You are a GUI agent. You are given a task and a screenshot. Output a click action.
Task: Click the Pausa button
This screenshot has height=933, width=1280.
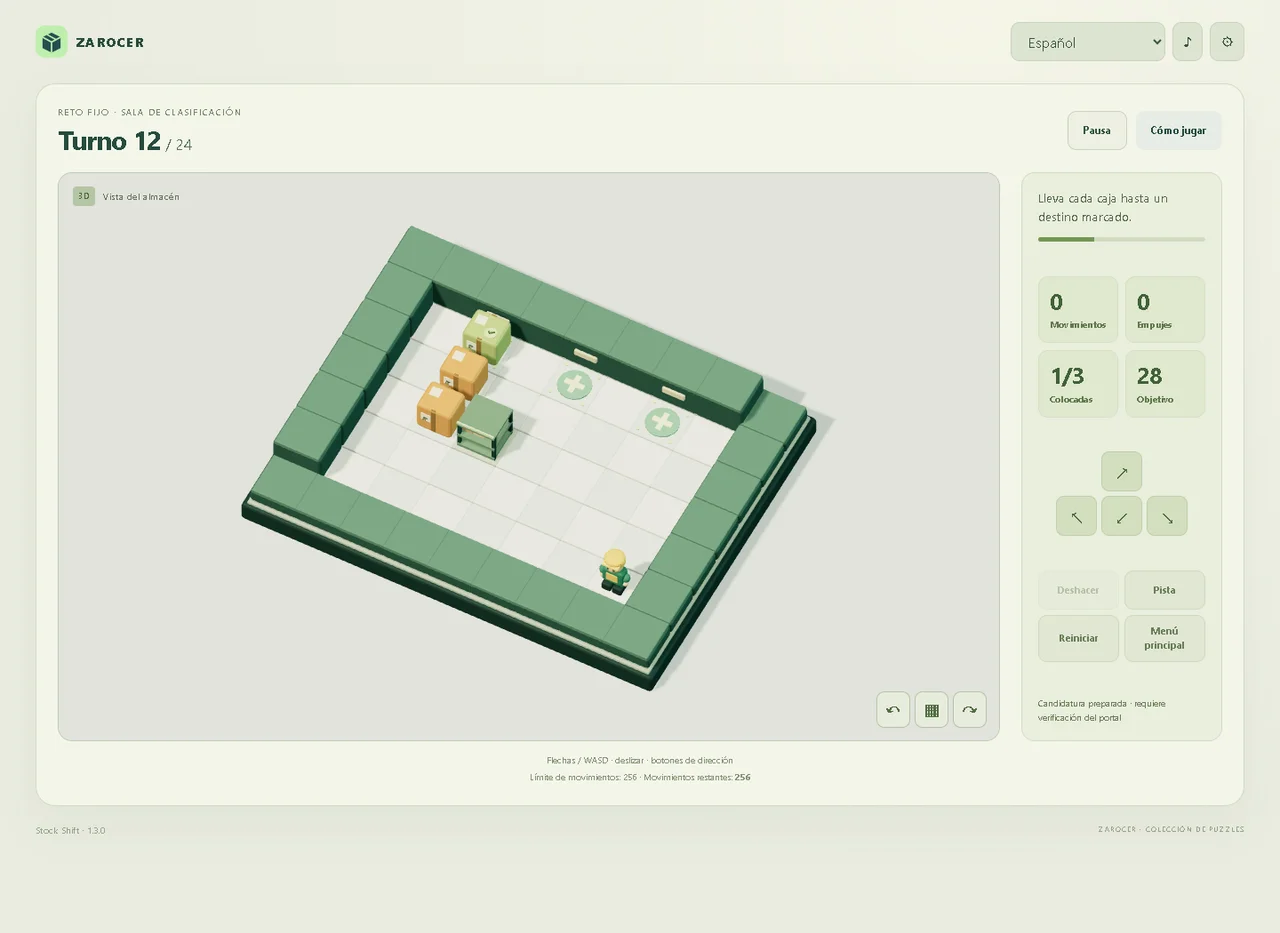pos(1097,130)
